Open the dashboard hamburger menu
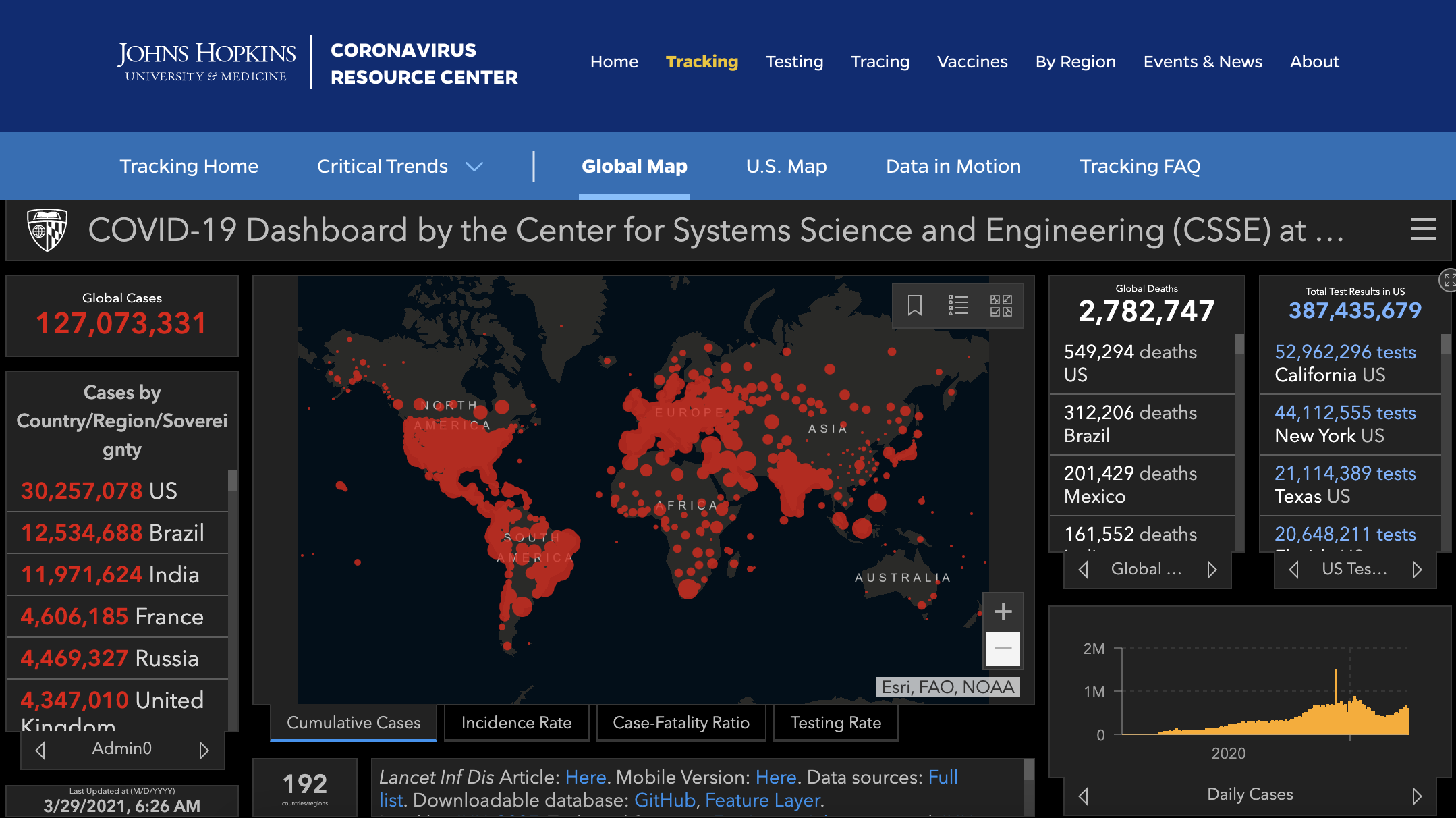The width and height of the screenshot is (1456, 818). coord(1423,229)
